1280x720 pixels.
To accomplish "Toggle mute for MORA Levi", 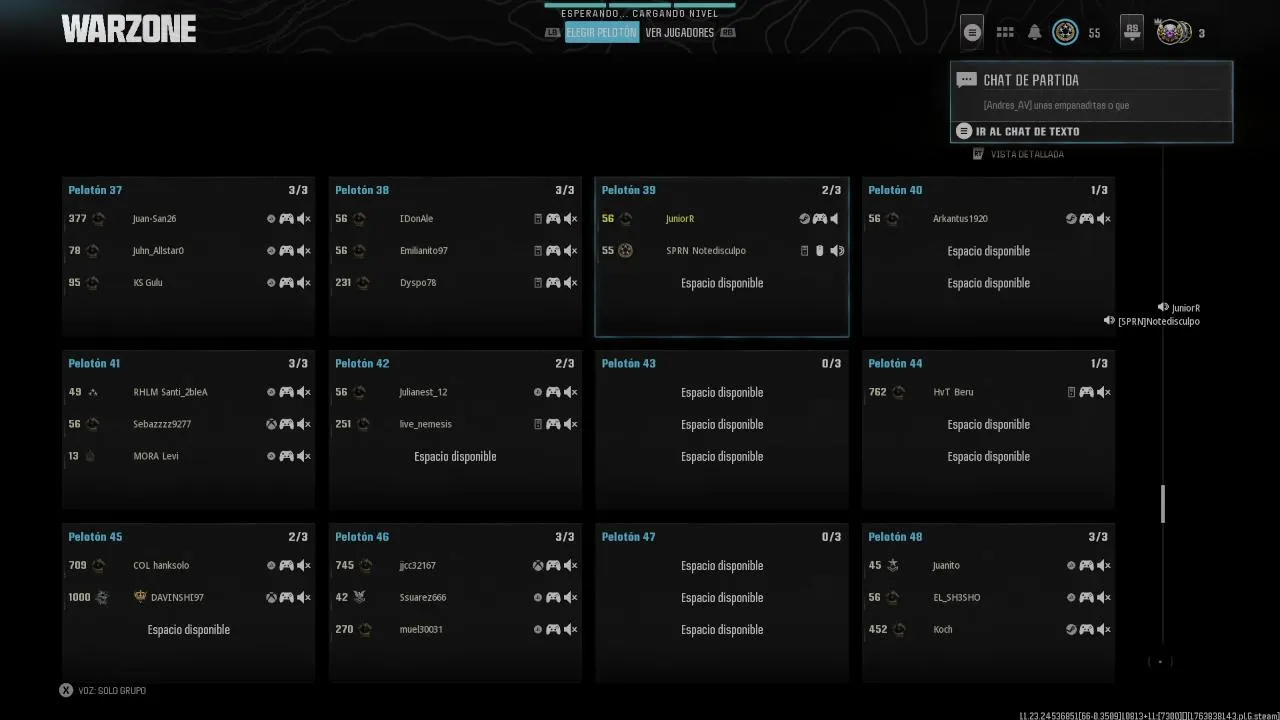I will (x=304, y=456).
